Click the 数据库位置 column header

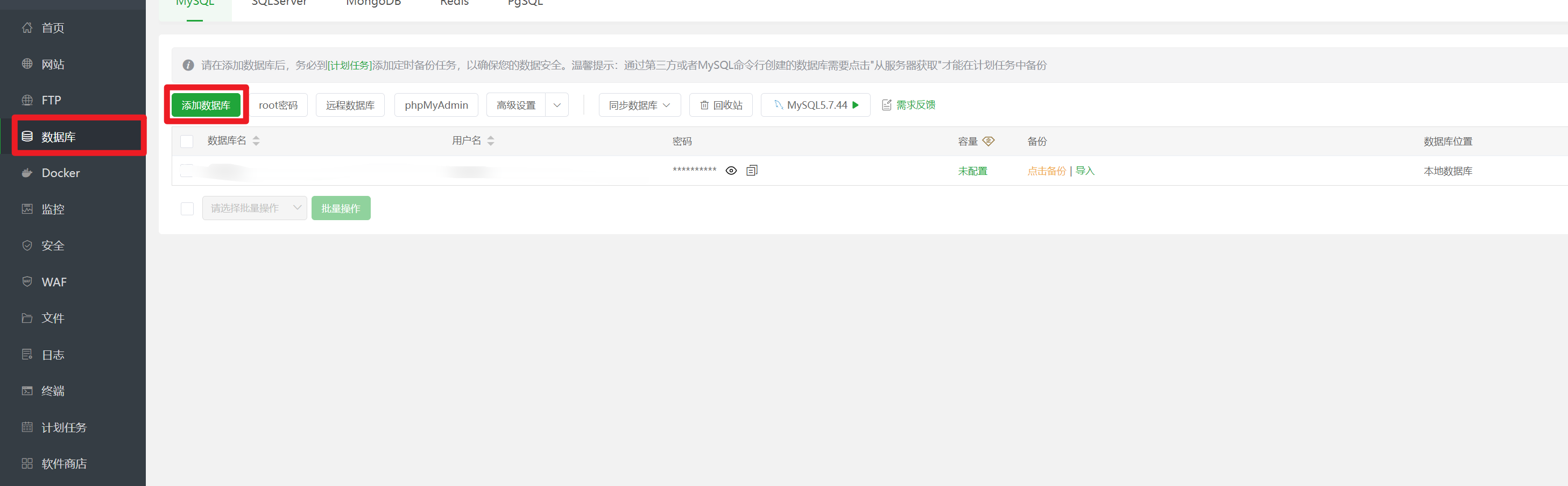[x=1448, y=142]
